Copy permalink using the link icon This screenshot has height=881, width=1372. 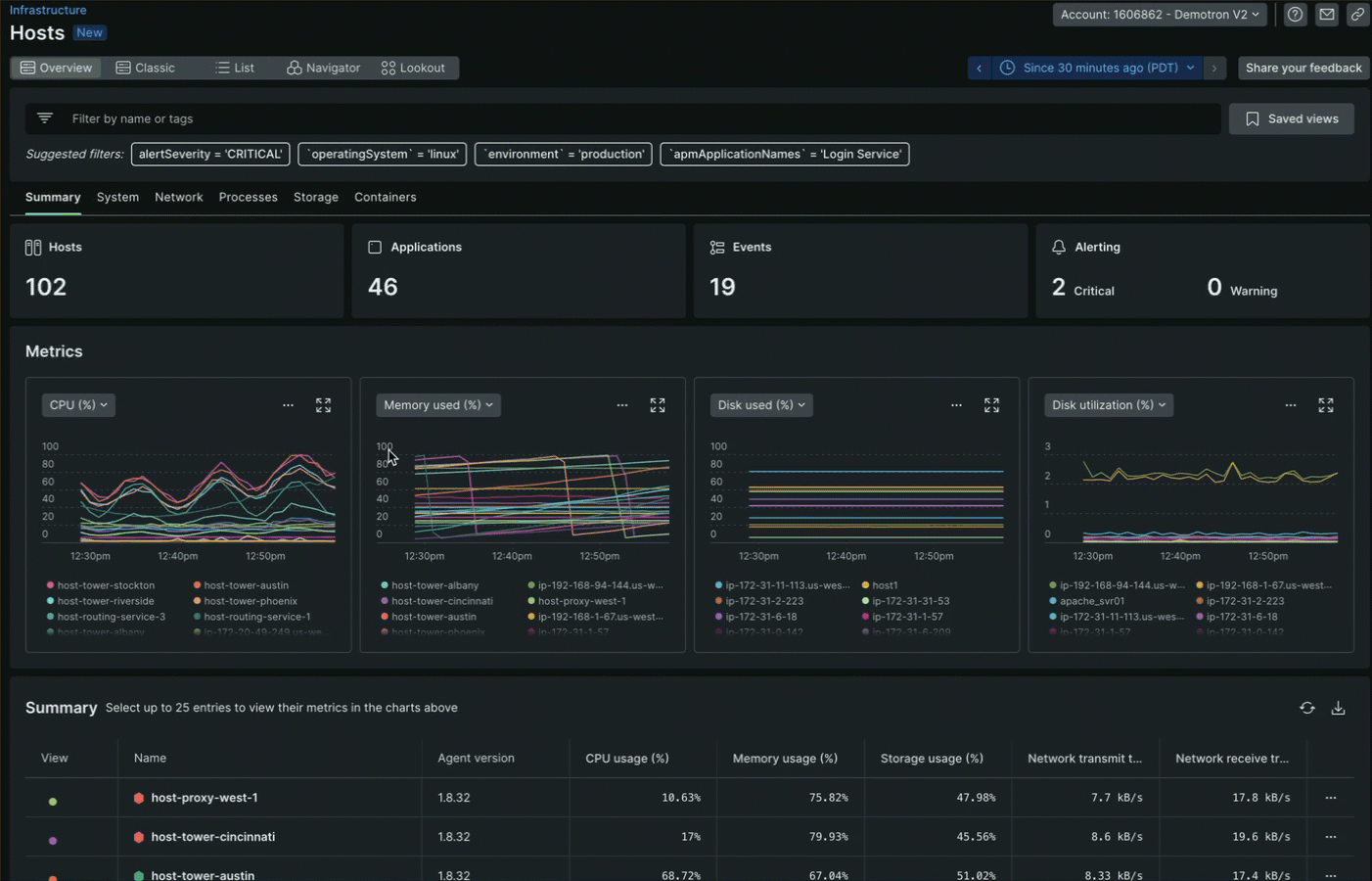1357,15
